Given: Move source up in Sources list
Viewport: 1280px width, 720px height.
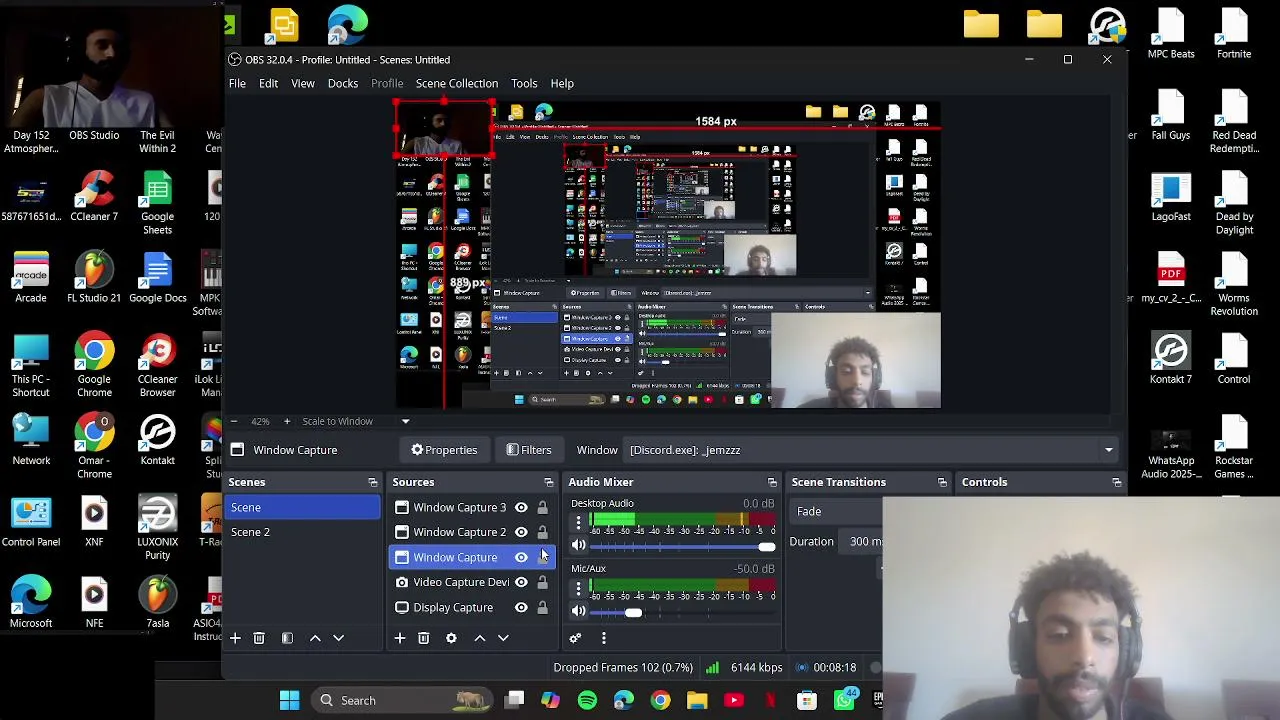Looking at the screenshot, I should coord(479,638).
